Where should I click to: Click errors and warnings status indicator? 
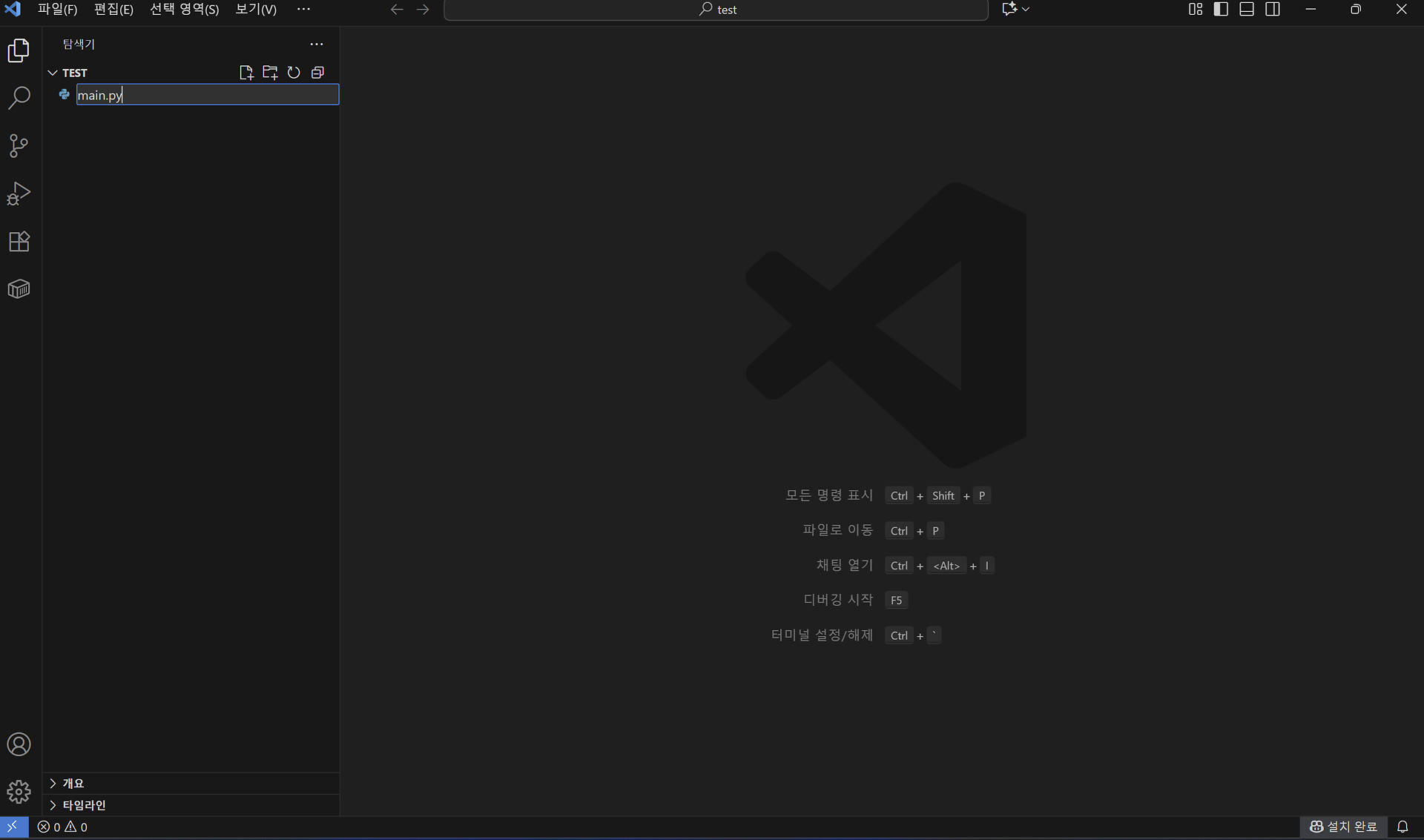(63, 827)
